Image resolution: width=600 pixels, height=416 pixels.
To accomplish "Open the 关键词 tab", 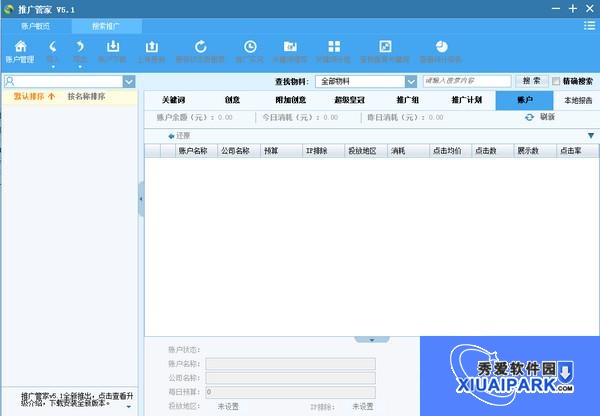I will click(x=173, y=100).
